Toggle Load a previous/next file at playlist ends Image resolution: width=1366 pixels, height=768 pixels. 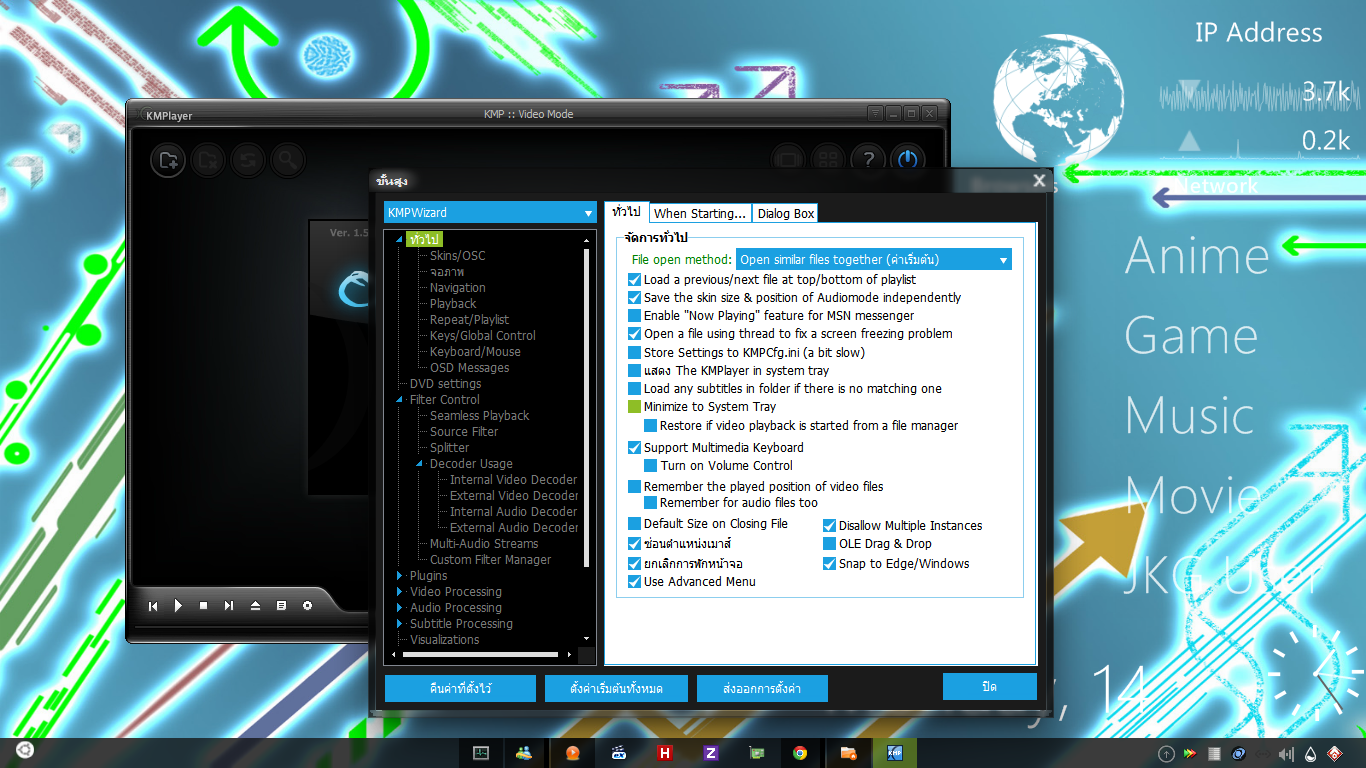pyautogui.click(x=635, y=280)
